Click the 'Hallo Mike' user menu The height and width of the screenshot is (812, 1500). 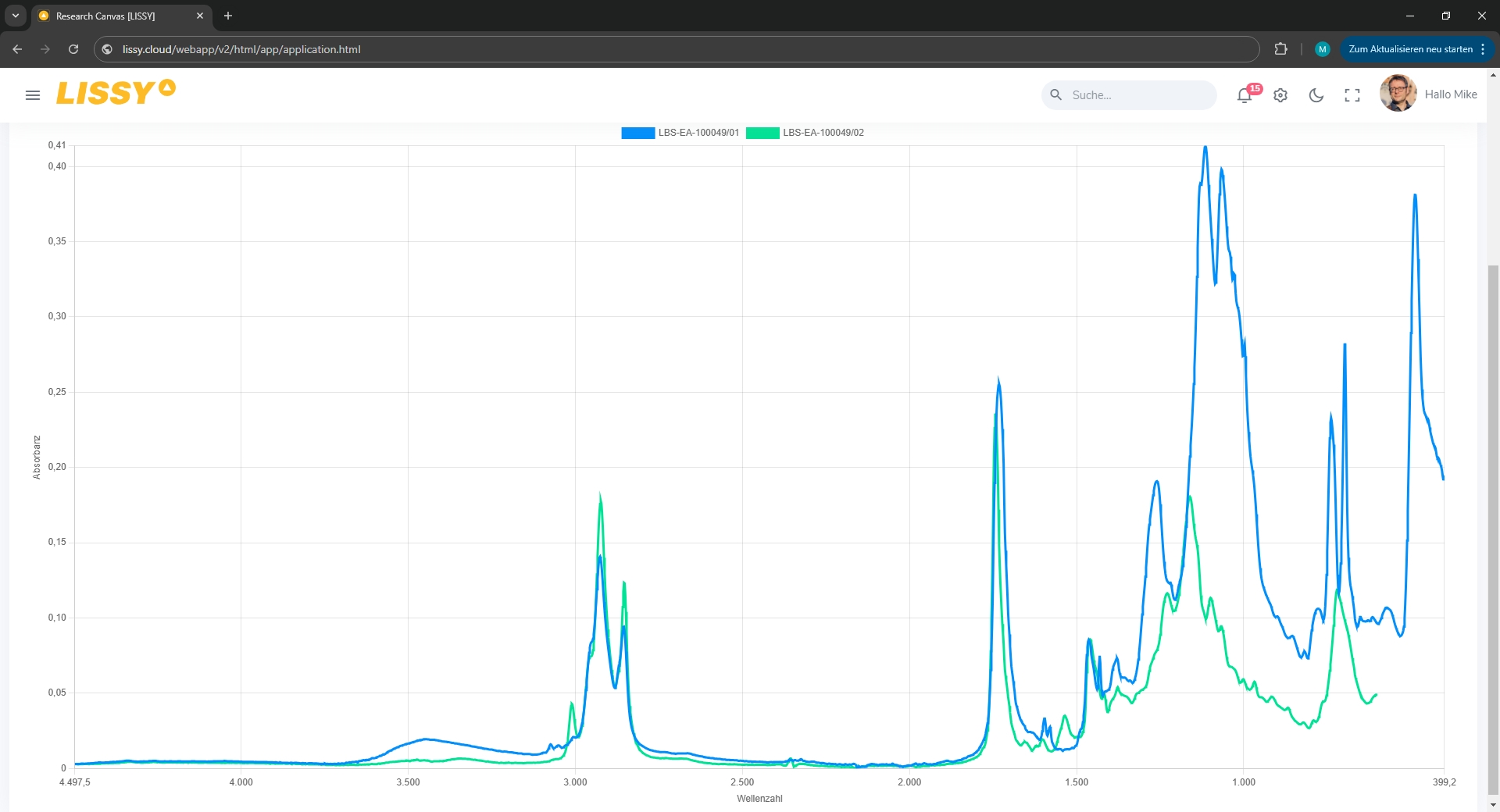click(1451, 94)
